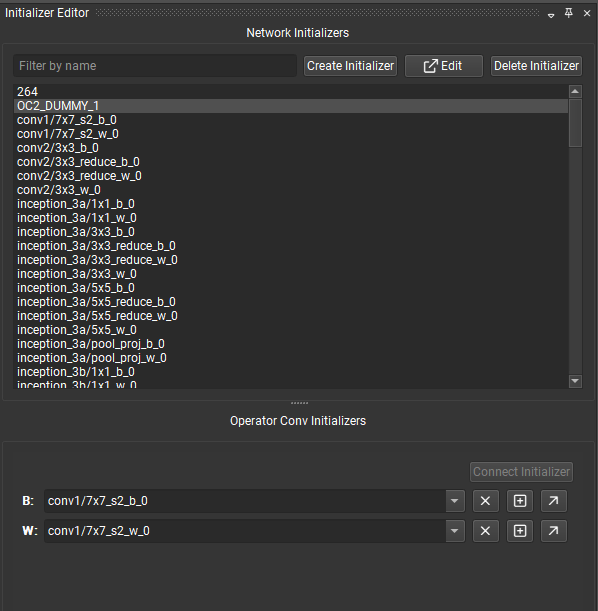
Task: Click the Edit button
Action: tap(444, 66)
